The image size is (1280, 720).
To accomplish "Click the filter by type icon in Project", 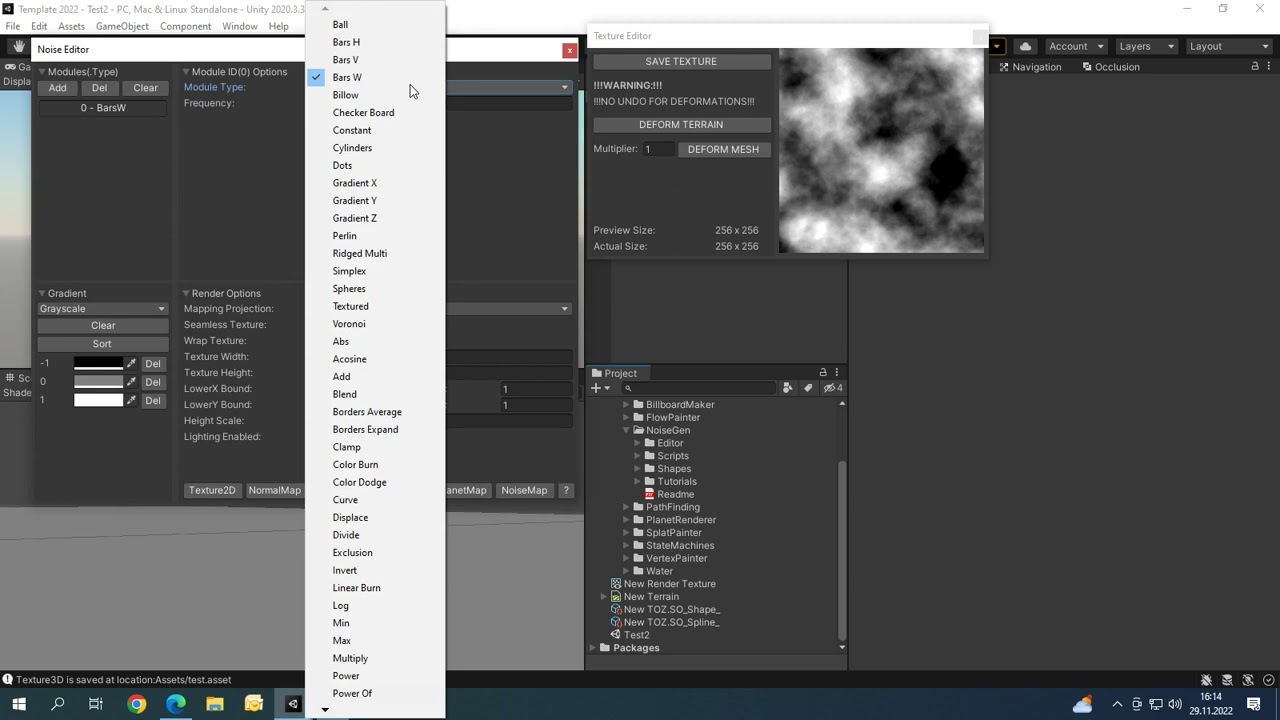I will 788,388.
